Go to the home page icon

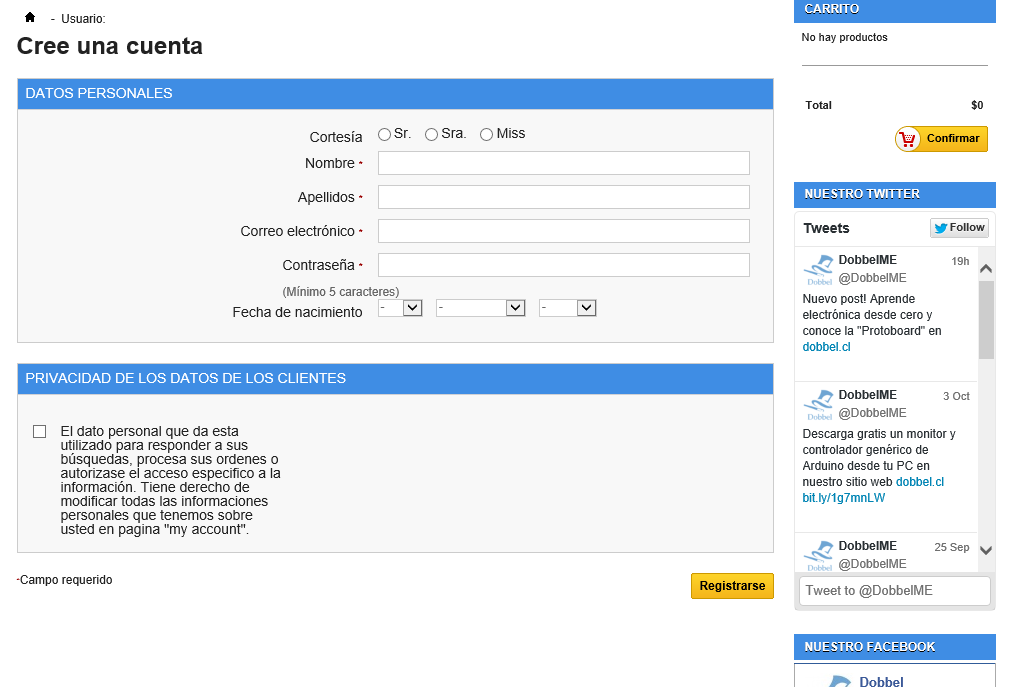(x=30, y=17)
